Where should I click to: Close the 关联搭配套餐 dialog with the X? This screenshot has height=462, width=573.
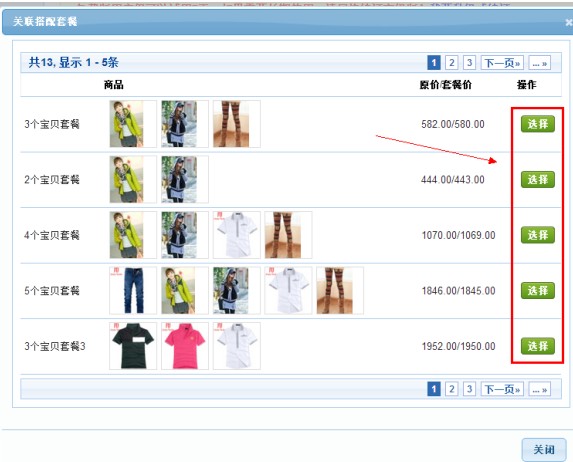pos(569,22)
